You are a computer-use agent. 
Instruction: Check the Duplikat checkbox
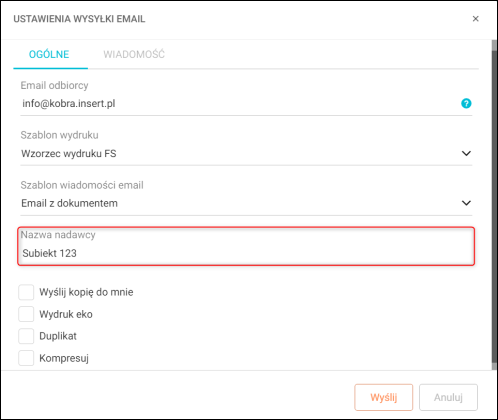(x=26, y=336)
